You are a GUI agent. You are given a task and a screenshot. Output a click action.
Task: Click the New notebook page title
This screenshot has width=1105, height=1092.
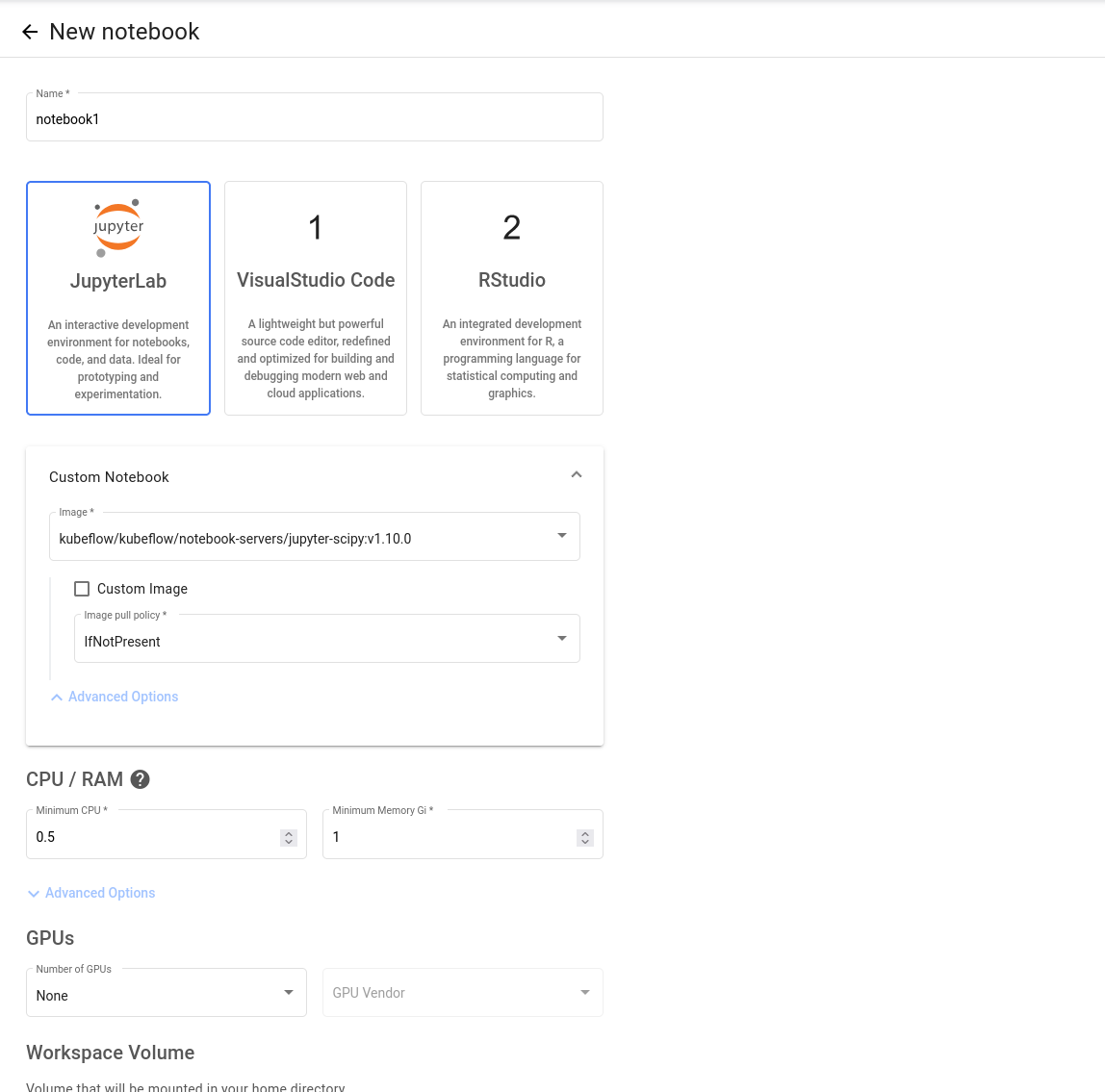pos(124,32)
